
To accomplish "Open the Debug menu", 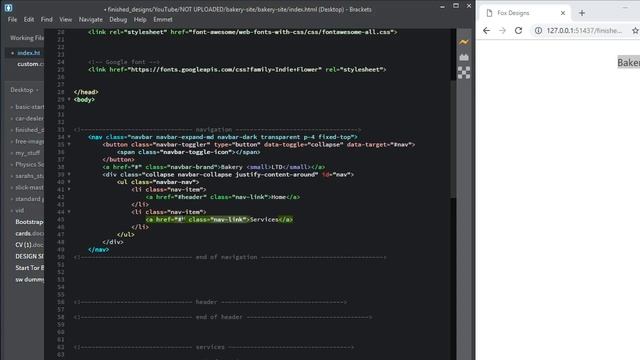I will point(118,20).
